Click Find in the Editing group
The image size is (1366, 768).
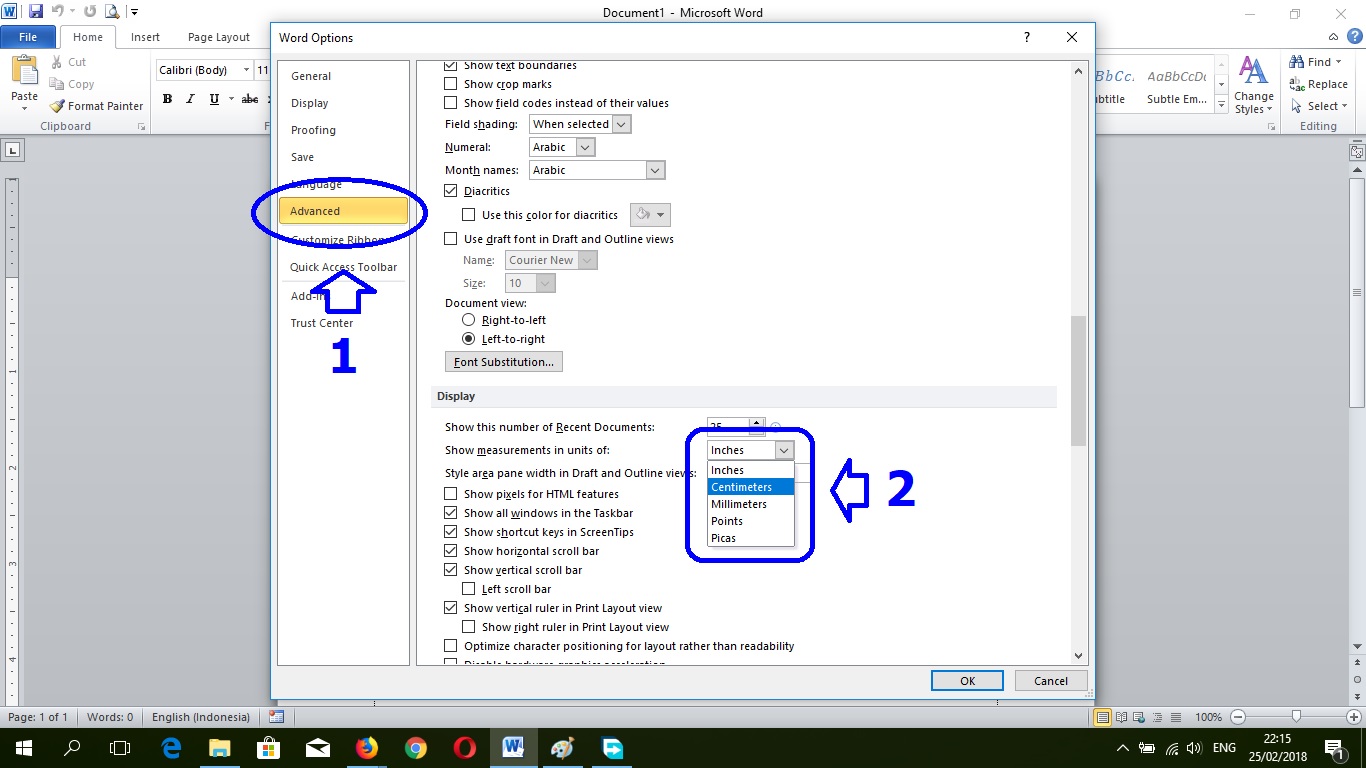pos(1315,61)
